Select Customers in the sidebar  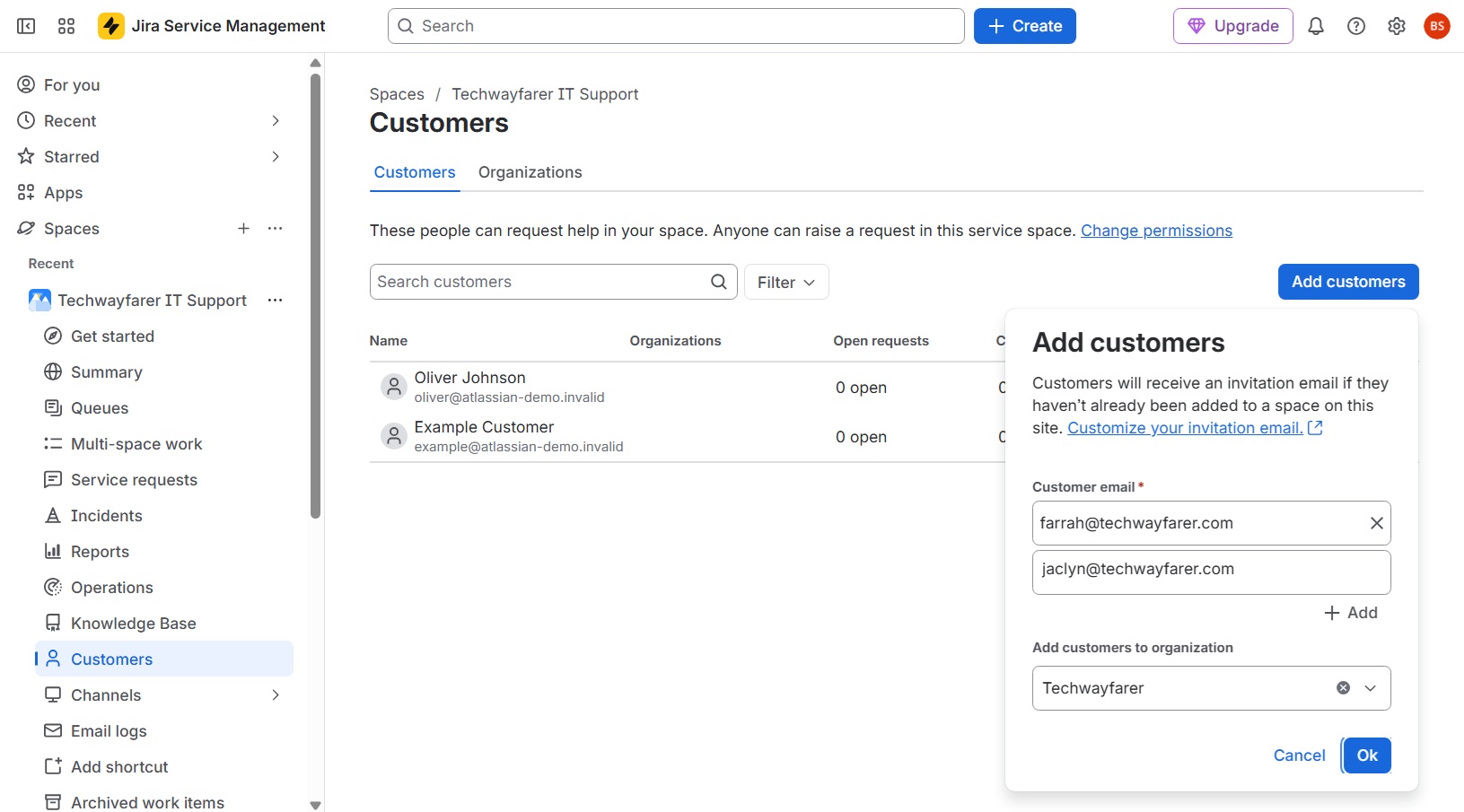click(164, 659)
